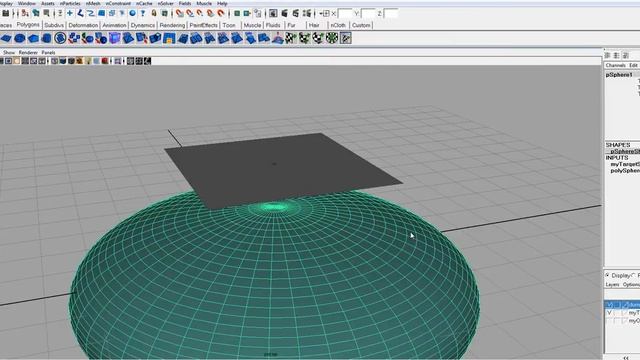The height and width of the screenshot is (360, 640).
Task: Click the polygon cylinder icon on the shelf
Action: (47, 38)
